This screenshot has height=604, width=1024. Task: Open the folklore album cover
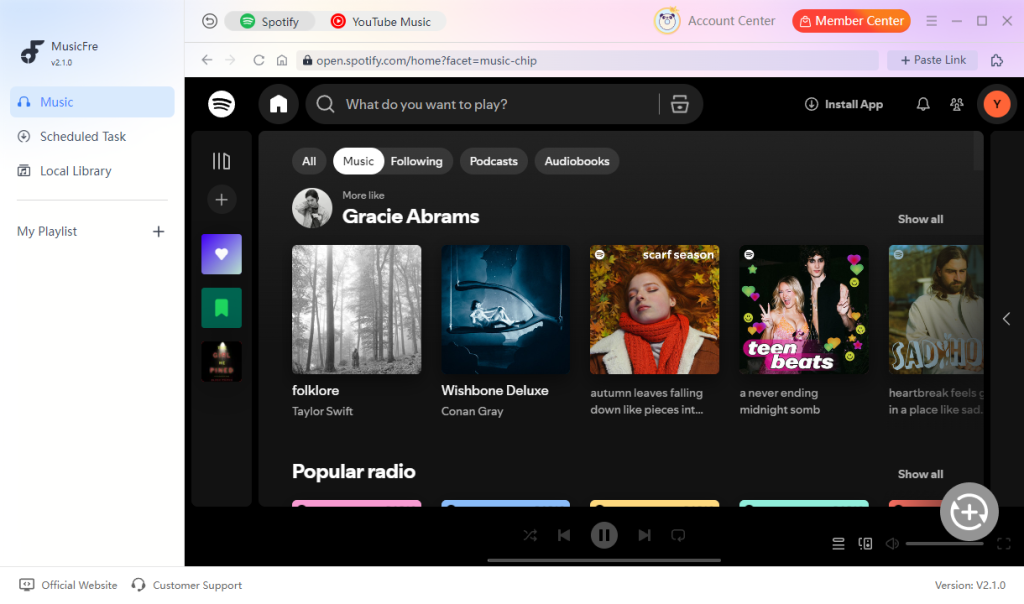point(357,310)
